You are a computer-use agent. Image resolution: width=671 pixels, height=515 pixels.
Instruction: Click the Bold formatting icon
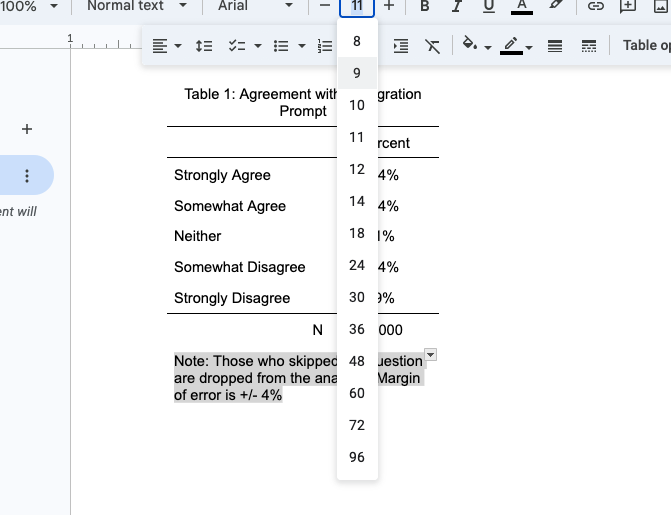(425, 6)
